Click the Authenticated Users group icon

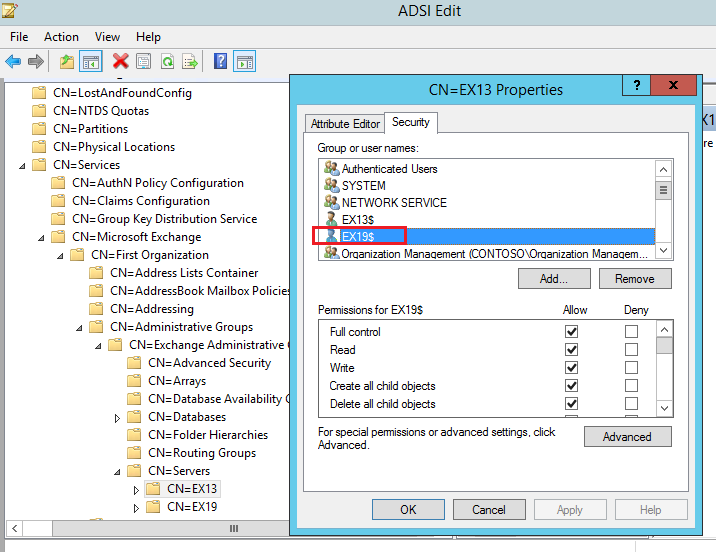pos(331,168)
